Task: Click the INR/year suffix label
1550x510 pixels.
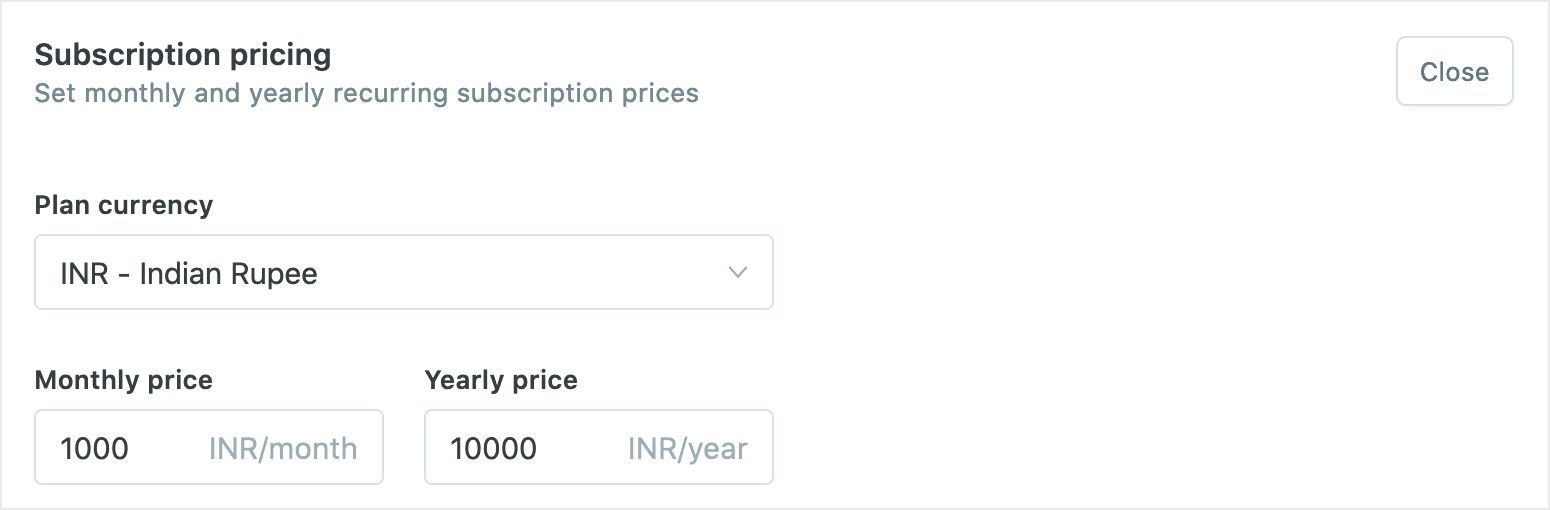Action: pos(687,448)
